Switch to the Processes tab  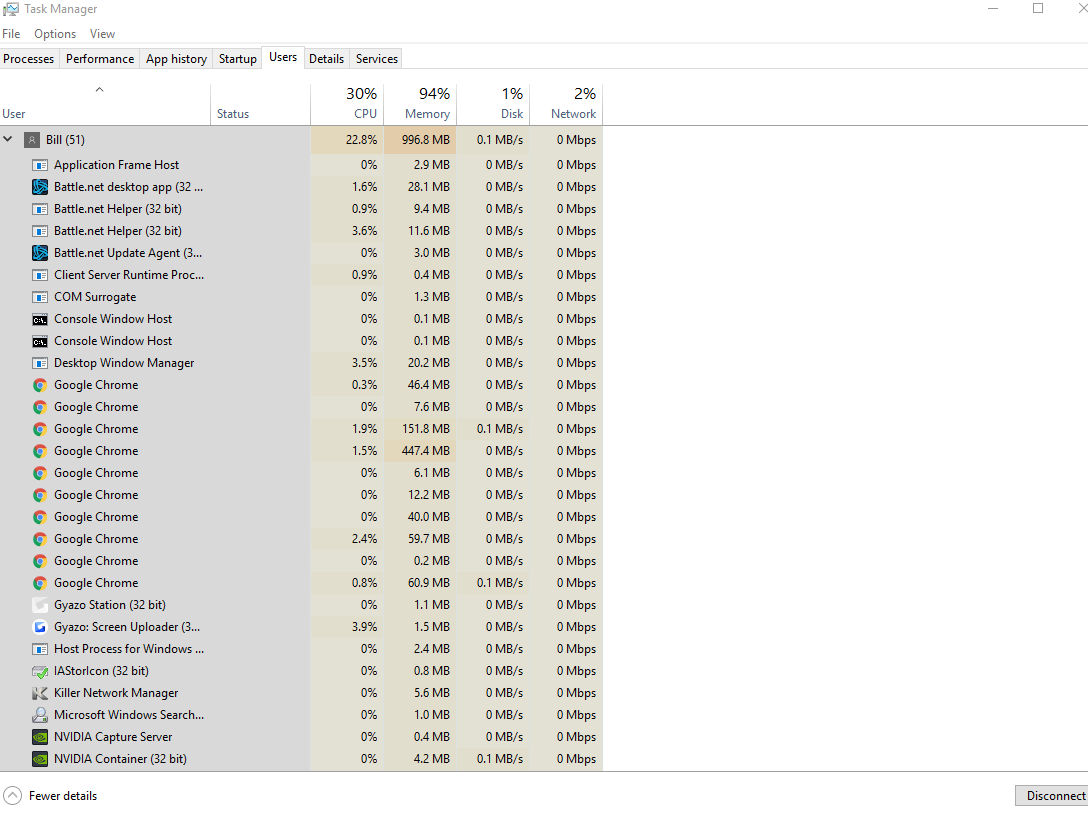pyautogui.click(x=28, y=59)
